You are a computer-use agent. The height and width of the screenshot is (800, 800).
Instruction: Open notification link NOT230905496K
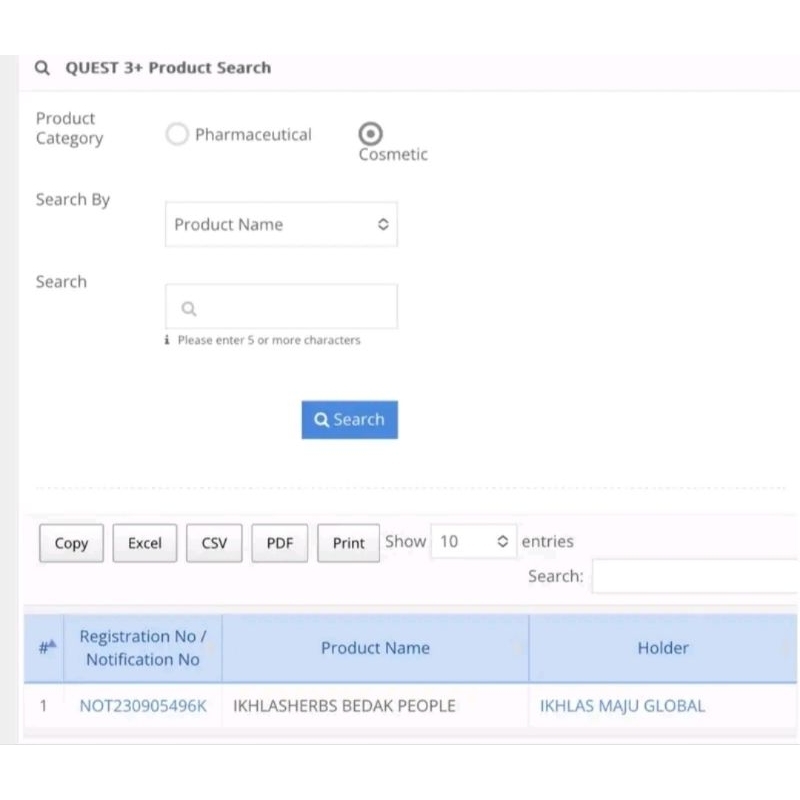click(143, 706)
